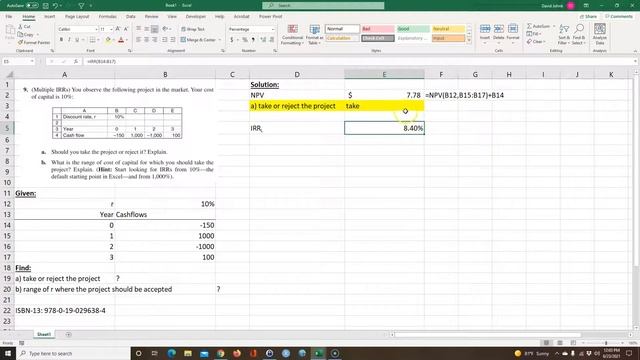Open the font color dropdown arrow

(127, 40)
